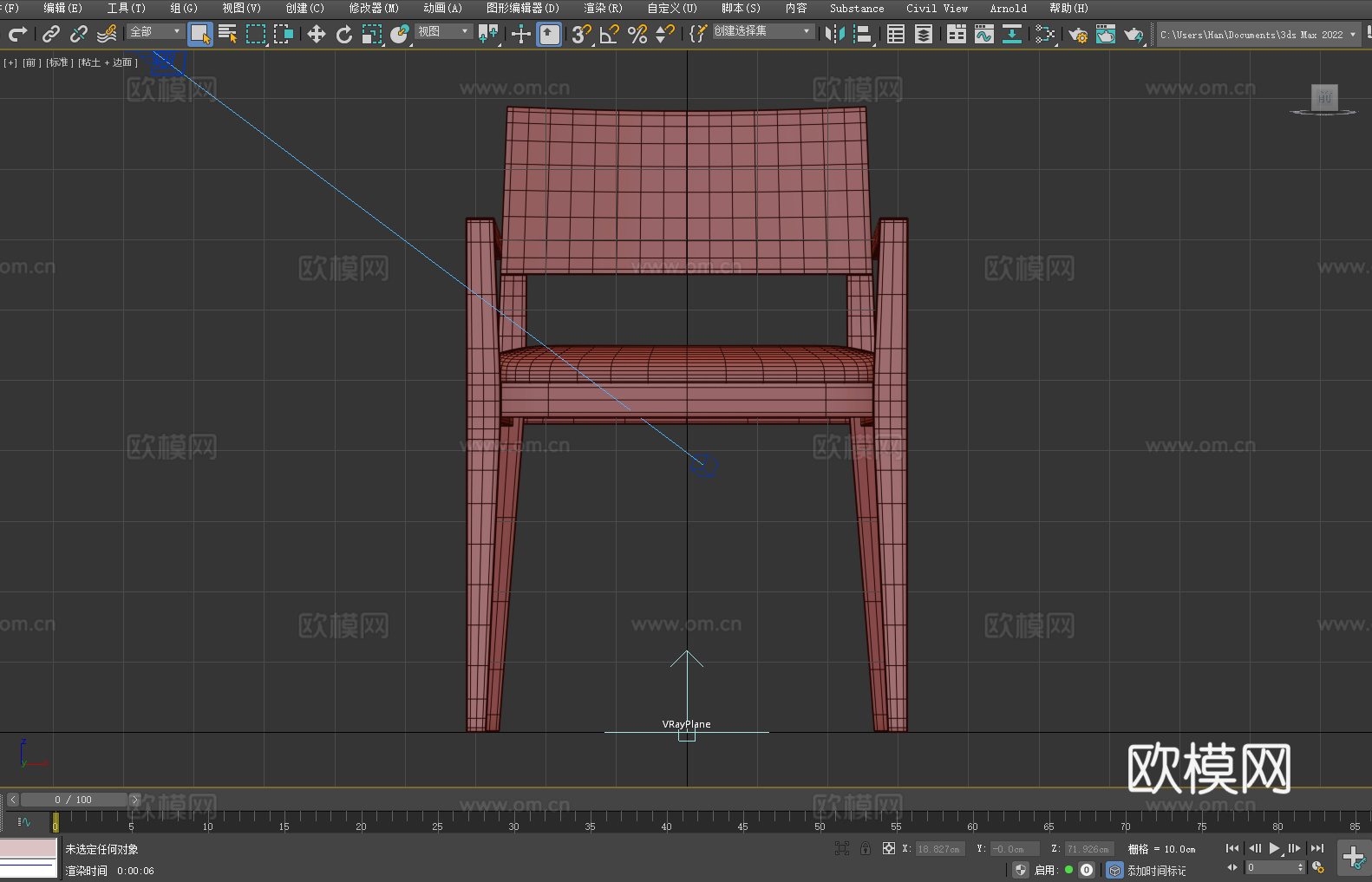Click the ViewCube front face
Screen dimensions: 1372x882
click(1323, 97)
